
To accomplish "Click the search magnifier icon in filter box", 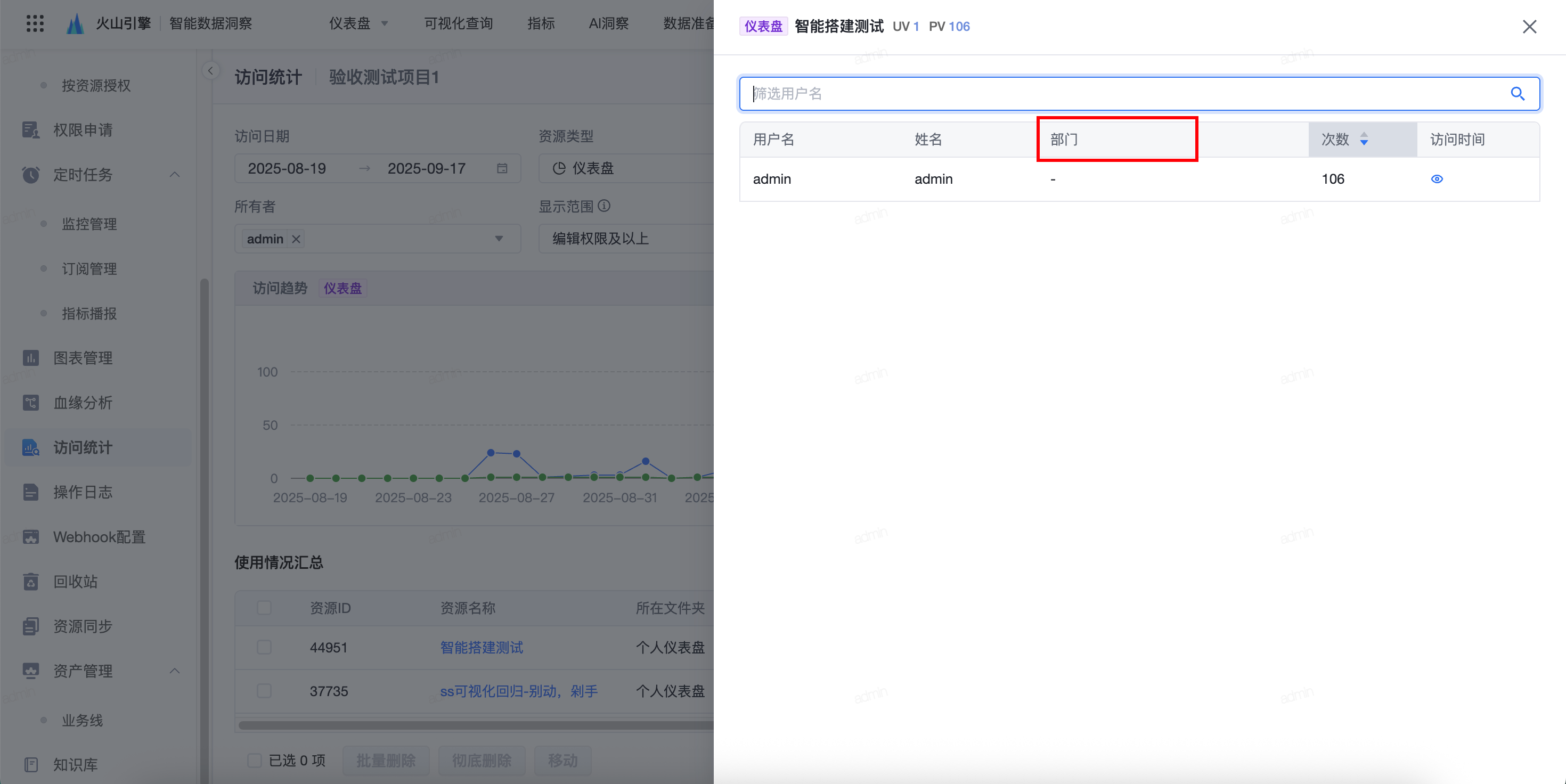I will pos(1518,94).
